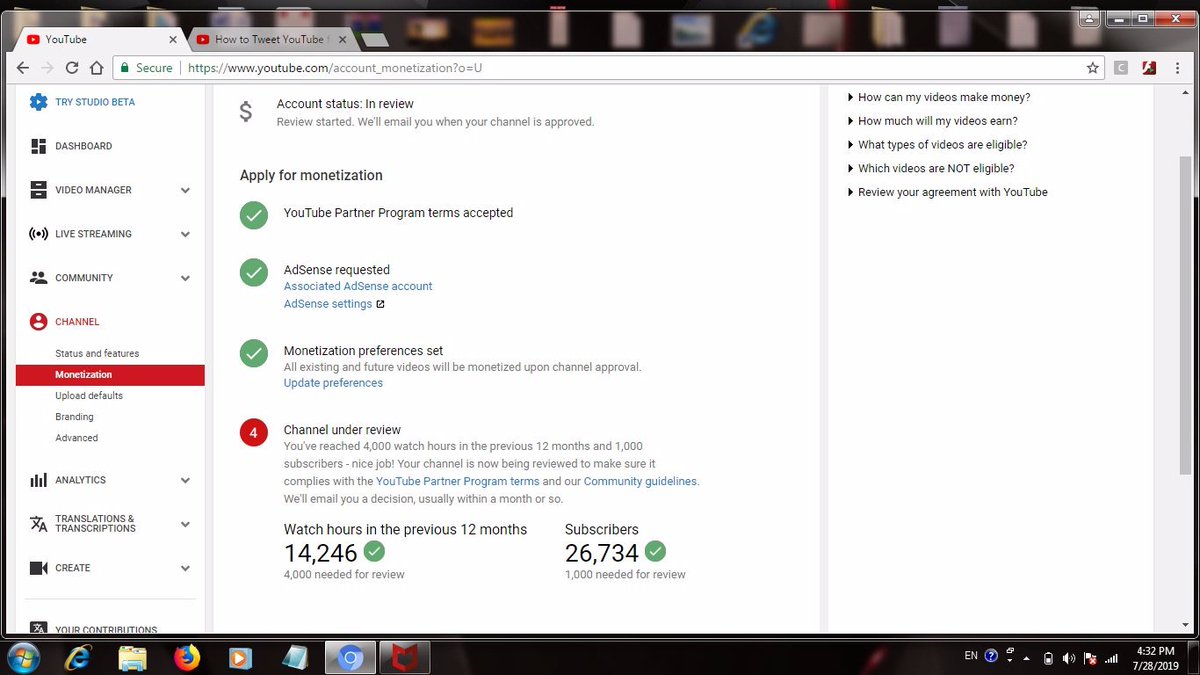Open McAfee from the taskbar
Screen dimensions: 1200x675
(404, 658)
